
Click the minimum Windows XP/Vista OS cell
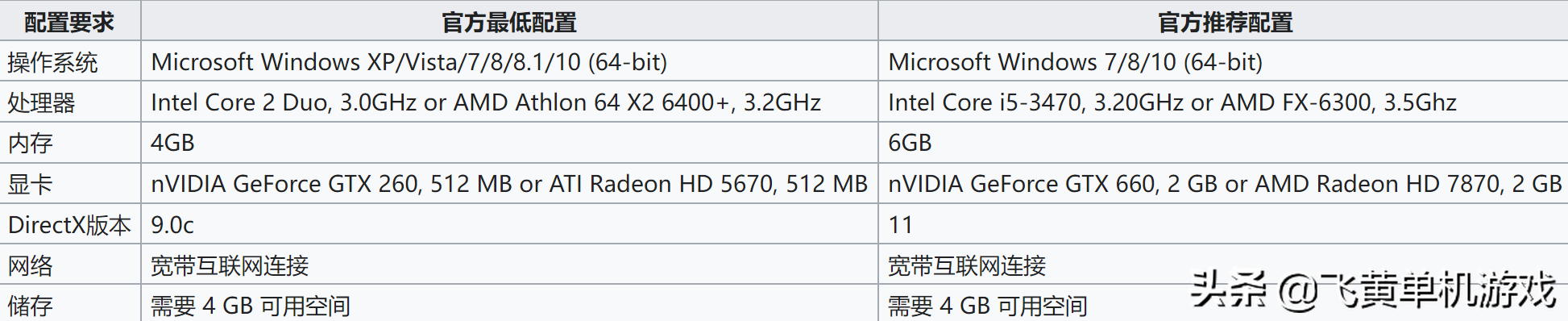[x=509, y=61]
